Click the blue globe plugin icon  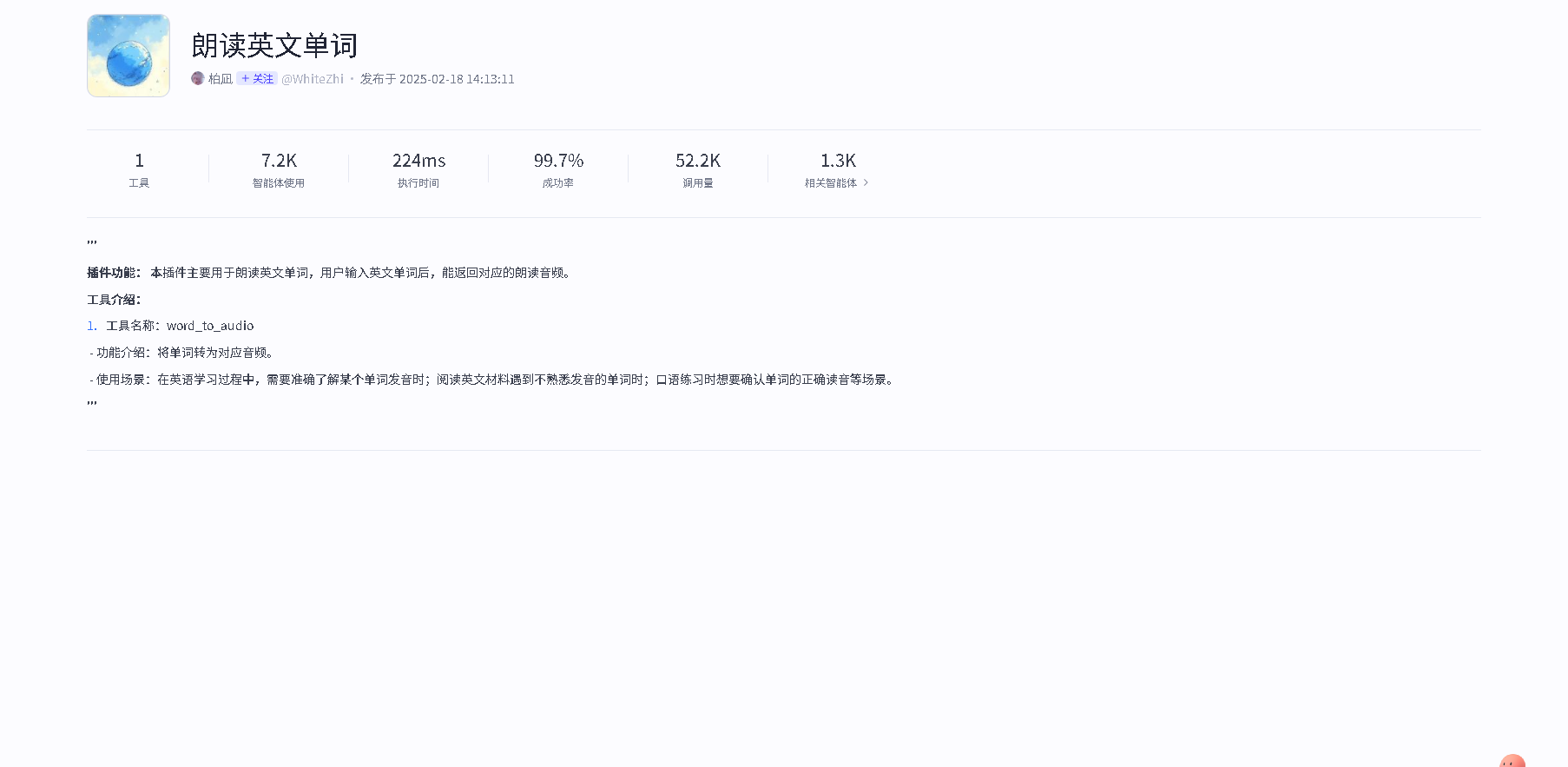point(128,56)
